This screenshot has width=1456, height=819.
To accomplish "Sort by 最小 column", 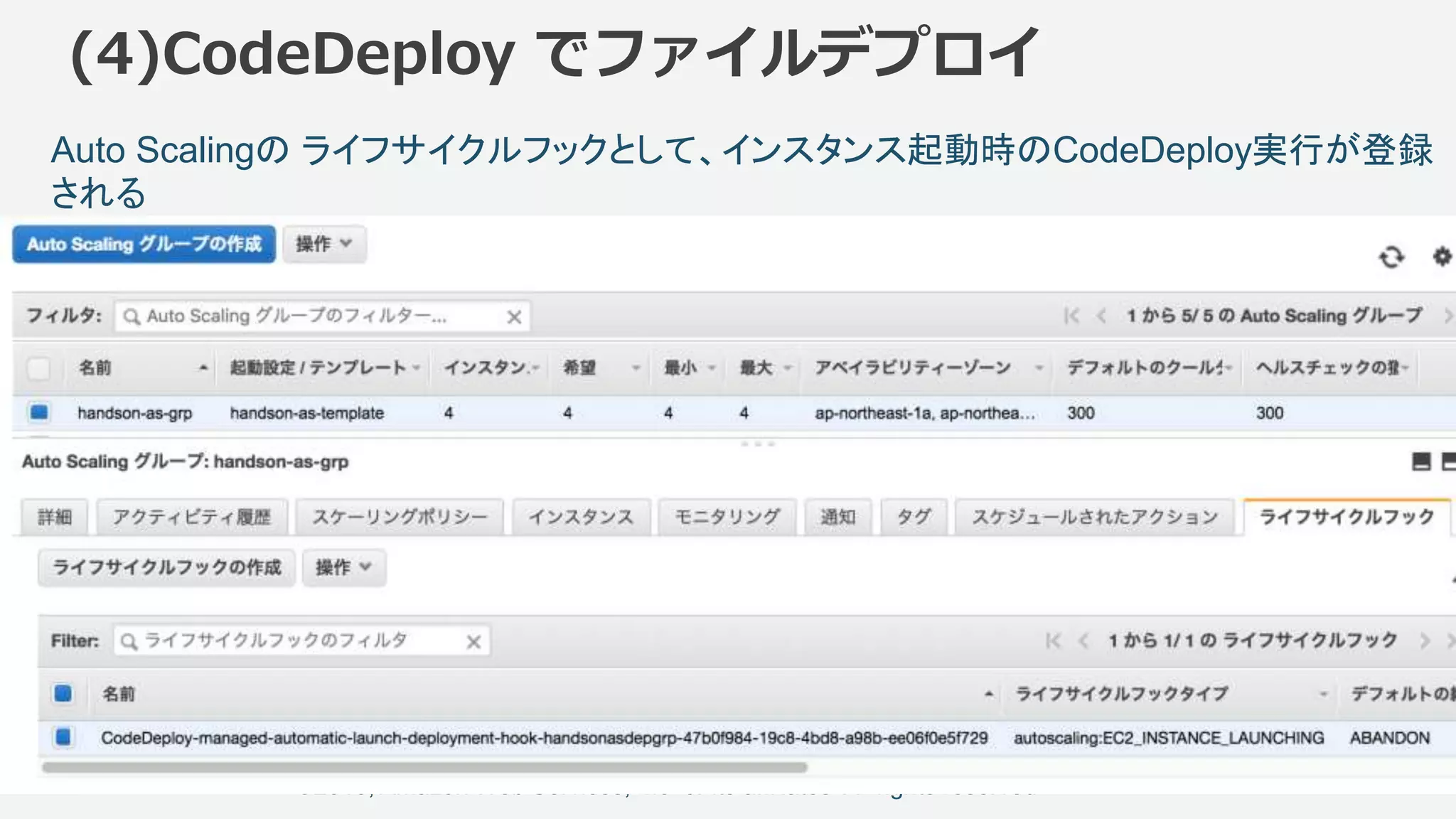I will [x=690, y=368].
